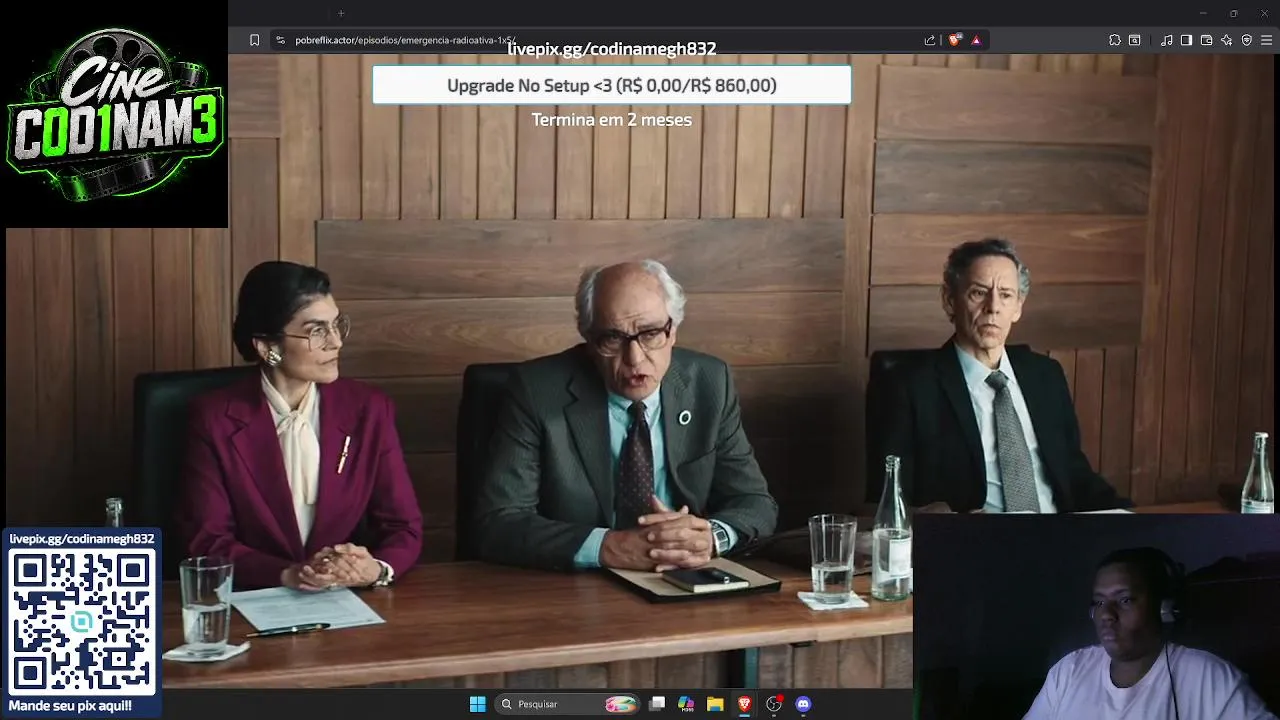Open media control music note icon
This screenshot has height=720, width=1280.
(1167, 40)
